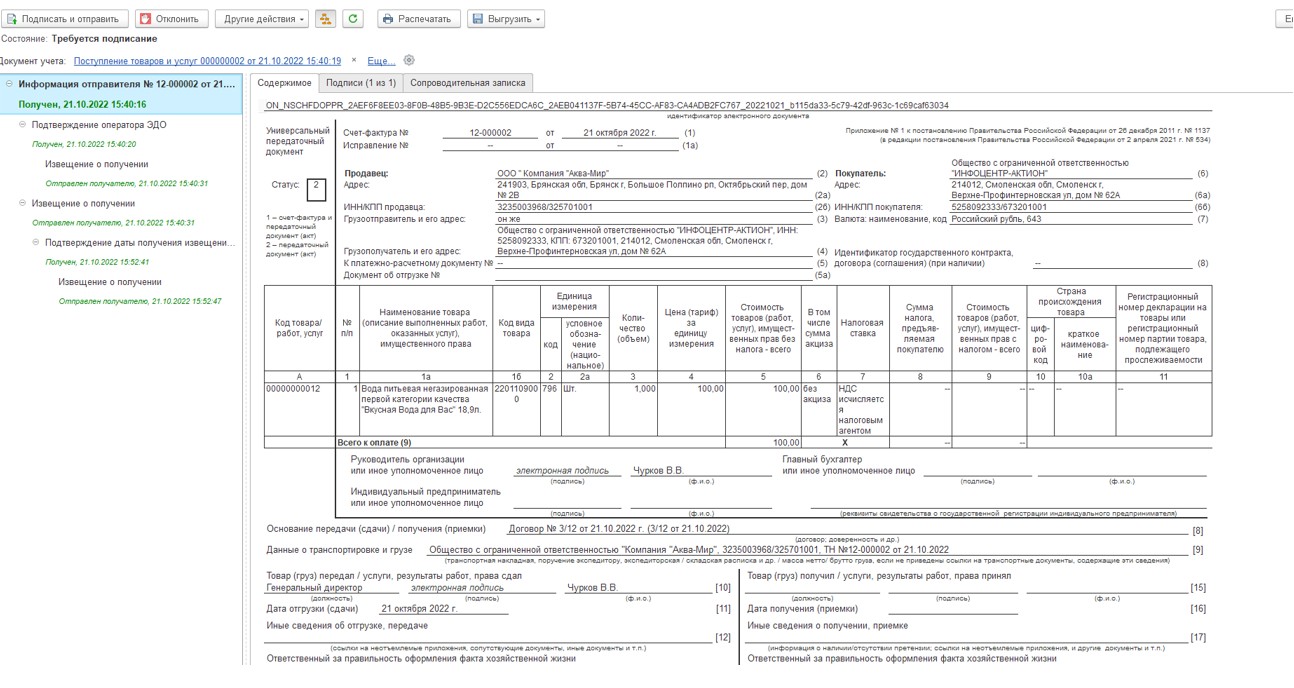
Task: Open the document structure tree icon in toolbar
Action: [325, 19]
